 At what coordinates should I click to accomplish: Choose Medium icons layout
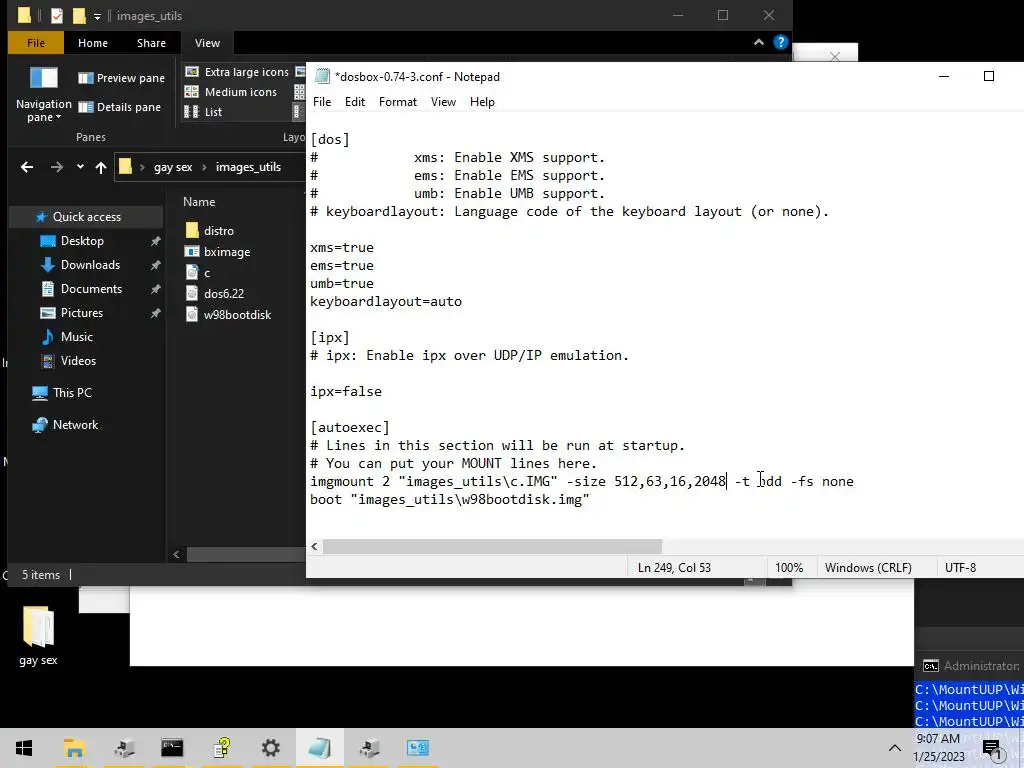[231, 92]
